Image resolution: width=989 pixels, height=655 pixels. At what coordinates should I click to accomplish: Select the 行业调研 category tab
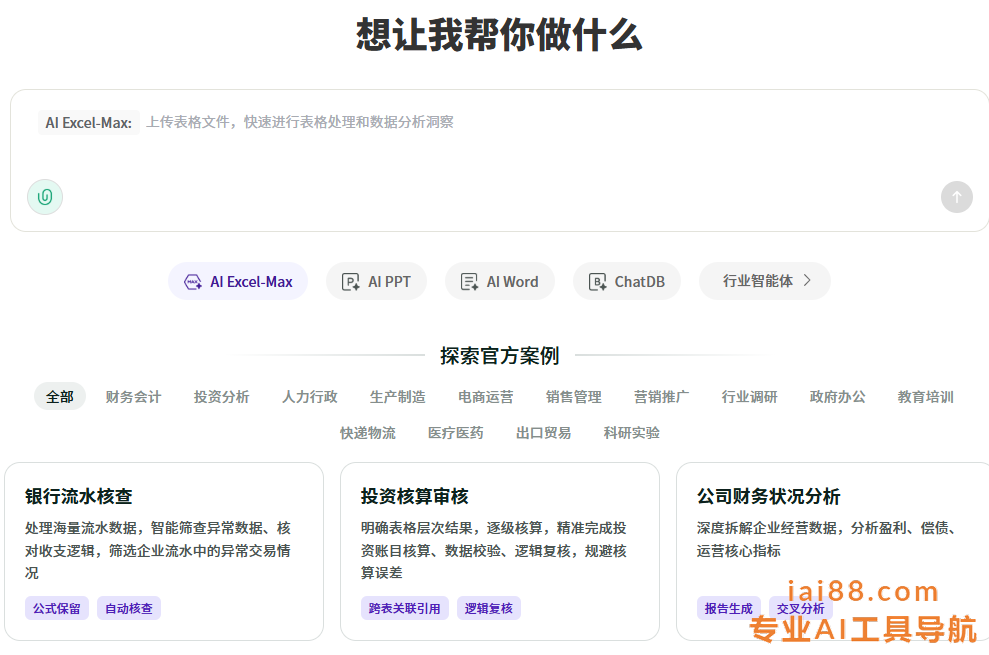tap(749, 396)
